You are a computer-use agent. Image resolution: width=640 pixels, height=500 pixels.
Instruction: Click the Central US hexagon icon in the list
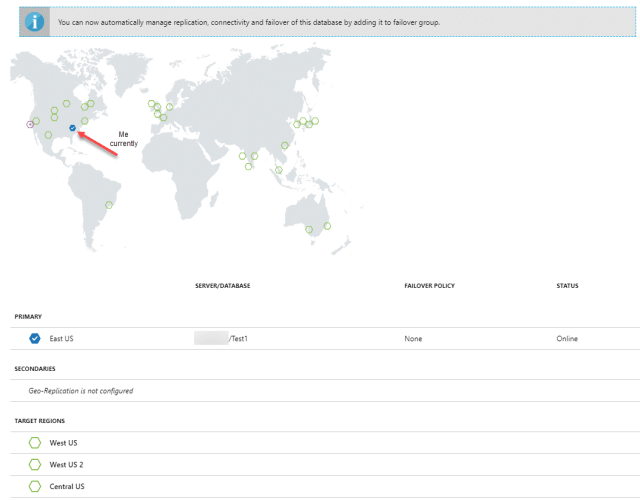click(x=36, y=486)
